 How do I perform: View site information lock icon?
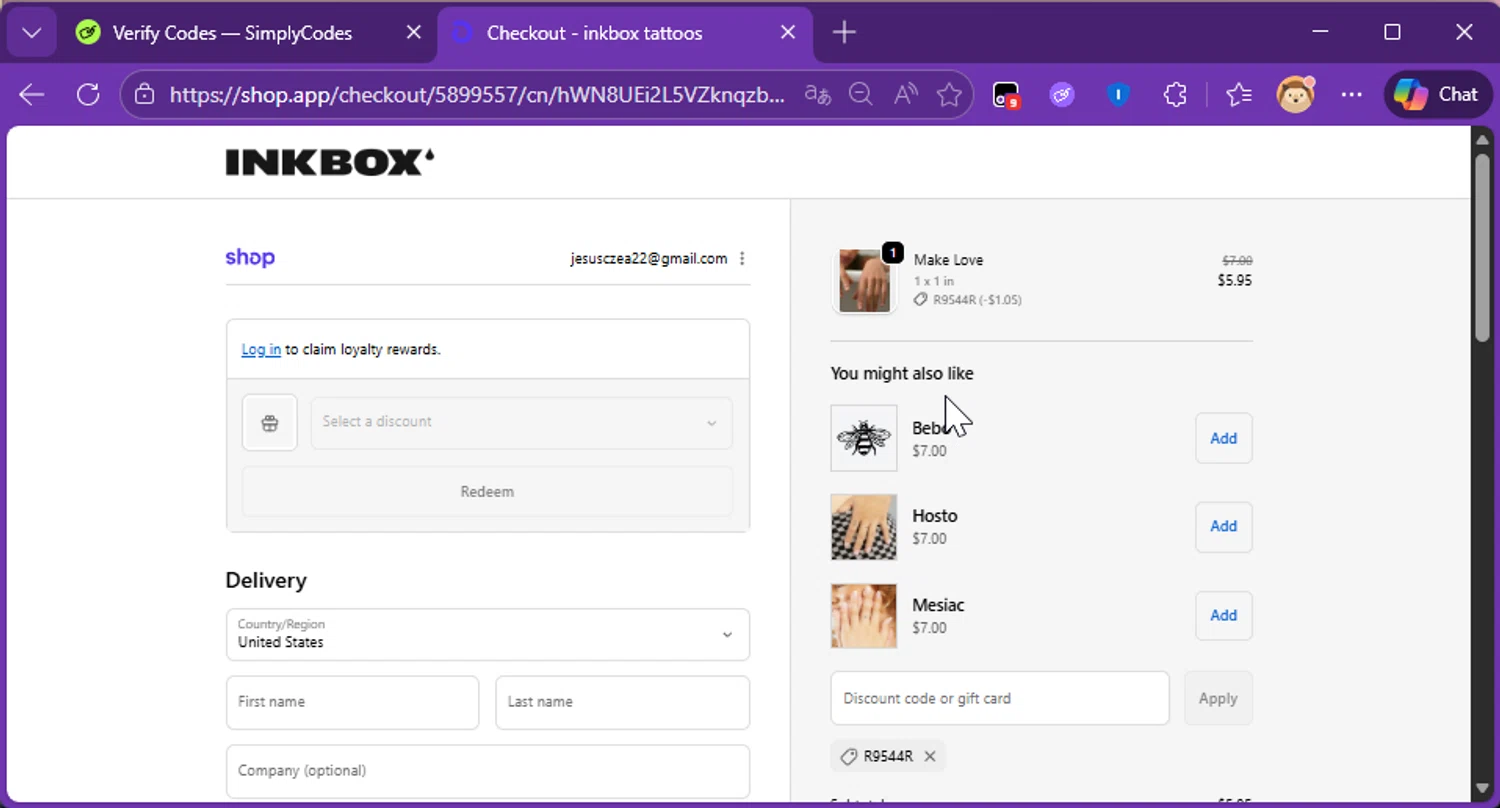(145, 95)
